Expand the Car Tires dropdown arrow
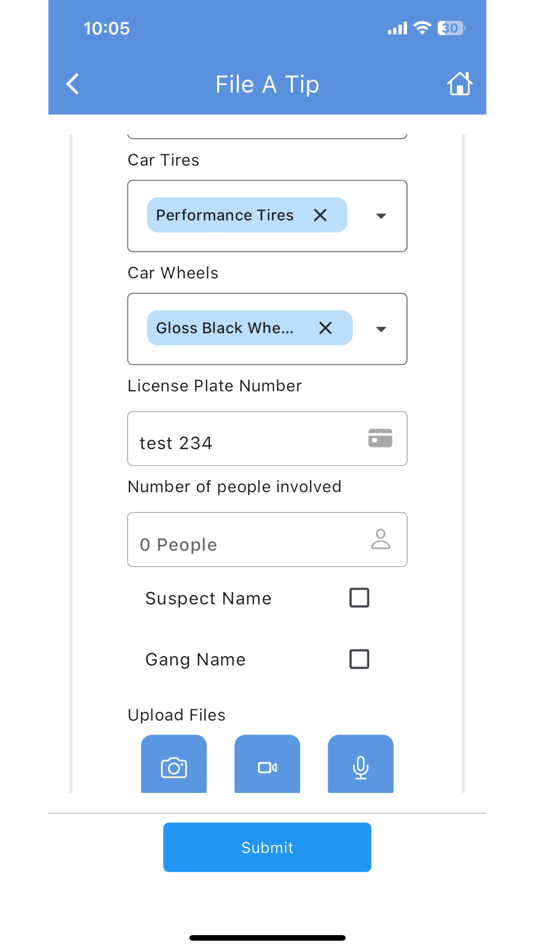Screen dimensions: 534x950 (381, 216)
